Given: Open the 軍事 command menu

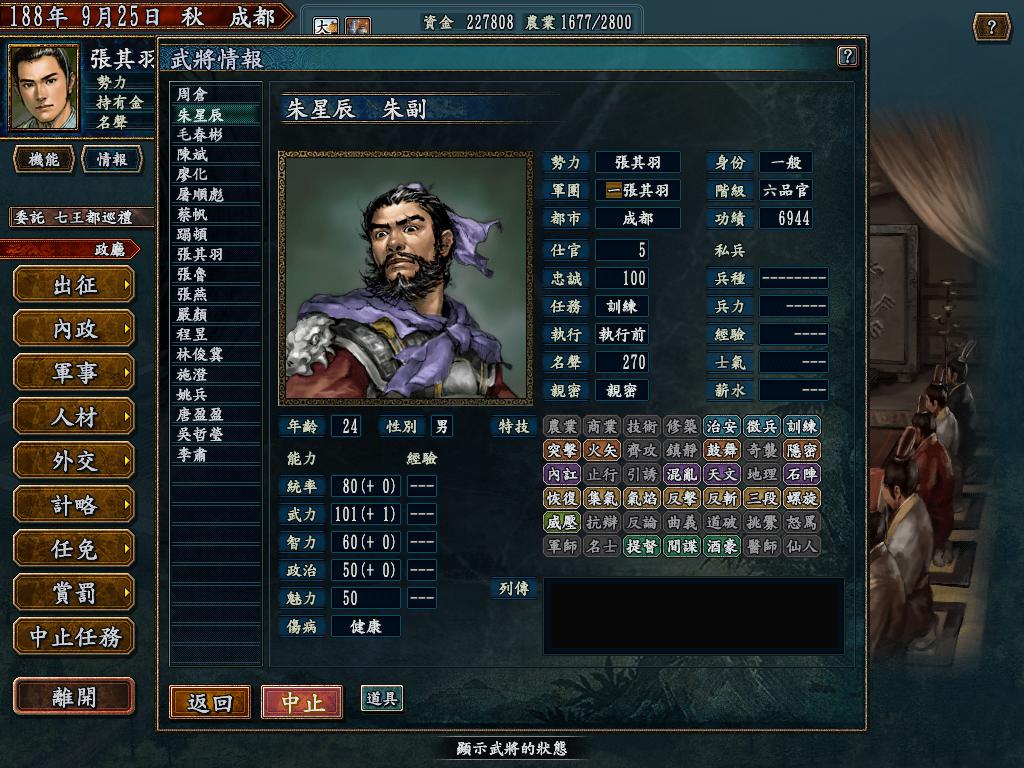Looking at the screenshot, I should coord(74,373).
